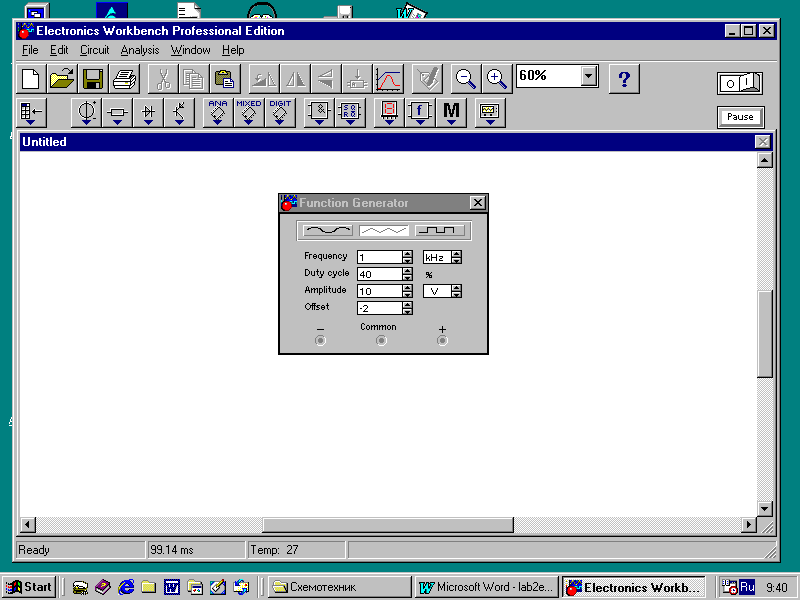This screenshot has width=800, height=600.
Task: Change the amplitude unit V spinner
Action: [457, 291]
